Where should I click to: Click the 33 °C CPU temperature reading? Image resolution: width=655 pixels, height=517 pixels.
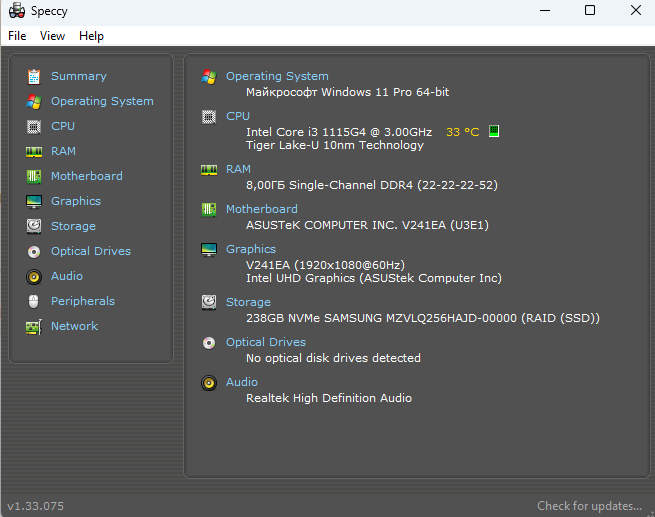[462, 132]
